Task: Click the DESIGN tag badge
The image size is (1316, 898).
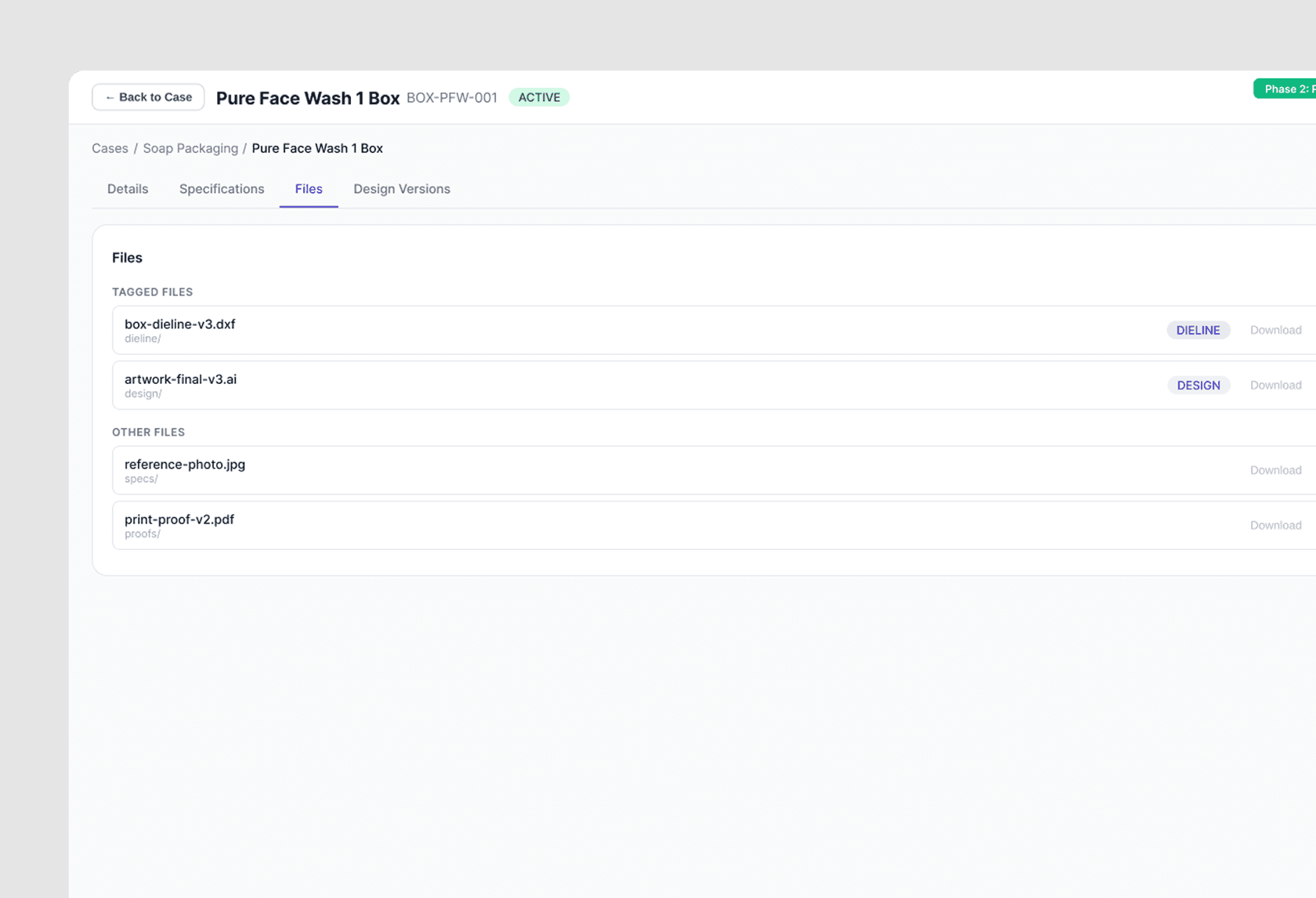Action: click(x=1198, y=385)
